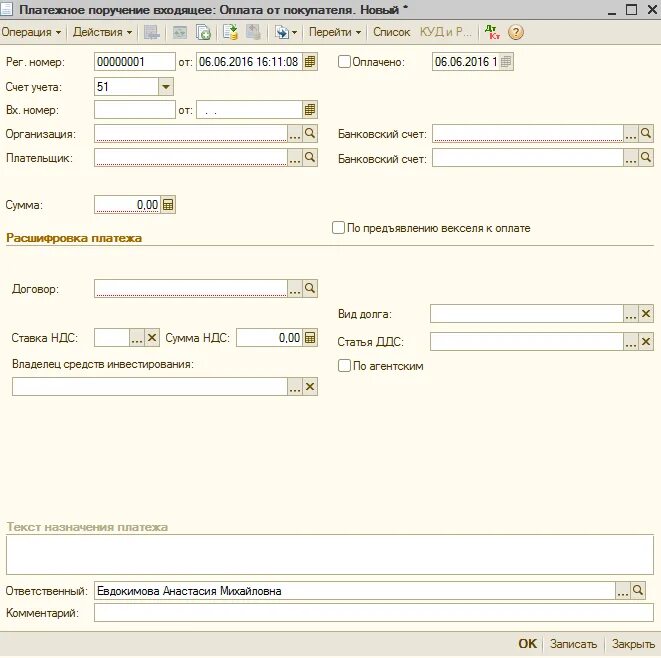This screenshot has width=661, height=658.
Task: Click the greyed-out refresh toolbar icon
Action: pyautogui.click(x=180, y=32)
